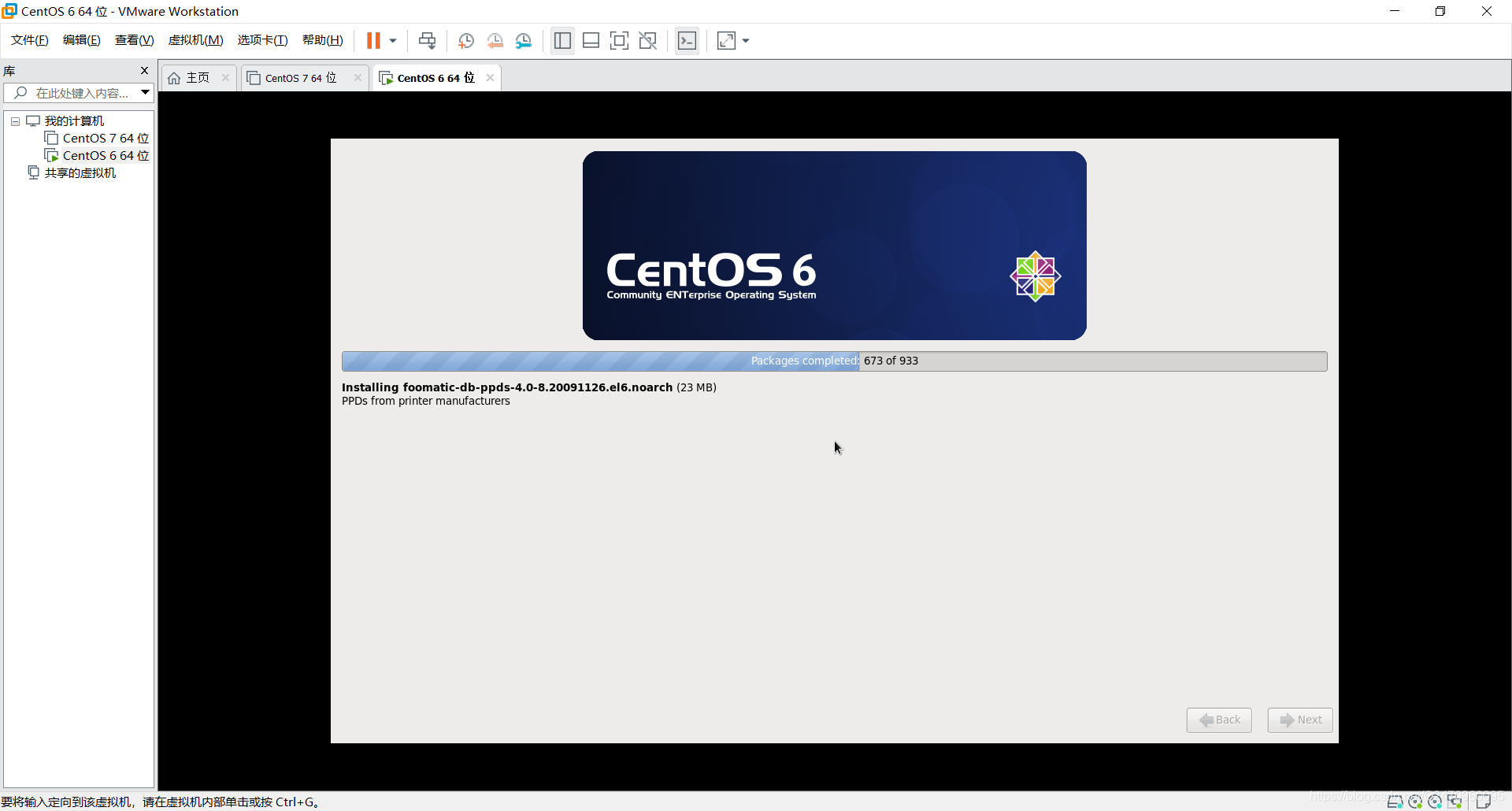Open the 文件(F) menu
This screenshot has width=1512, height=811.
[30, 40]
